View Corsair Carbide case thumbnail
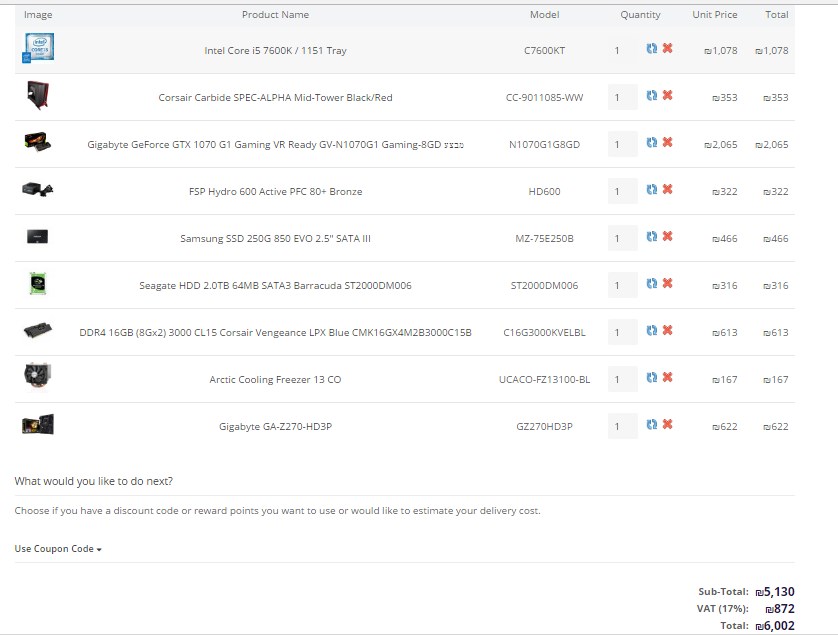The width and height of the screenshot is (838, 635). pos(38,95)
